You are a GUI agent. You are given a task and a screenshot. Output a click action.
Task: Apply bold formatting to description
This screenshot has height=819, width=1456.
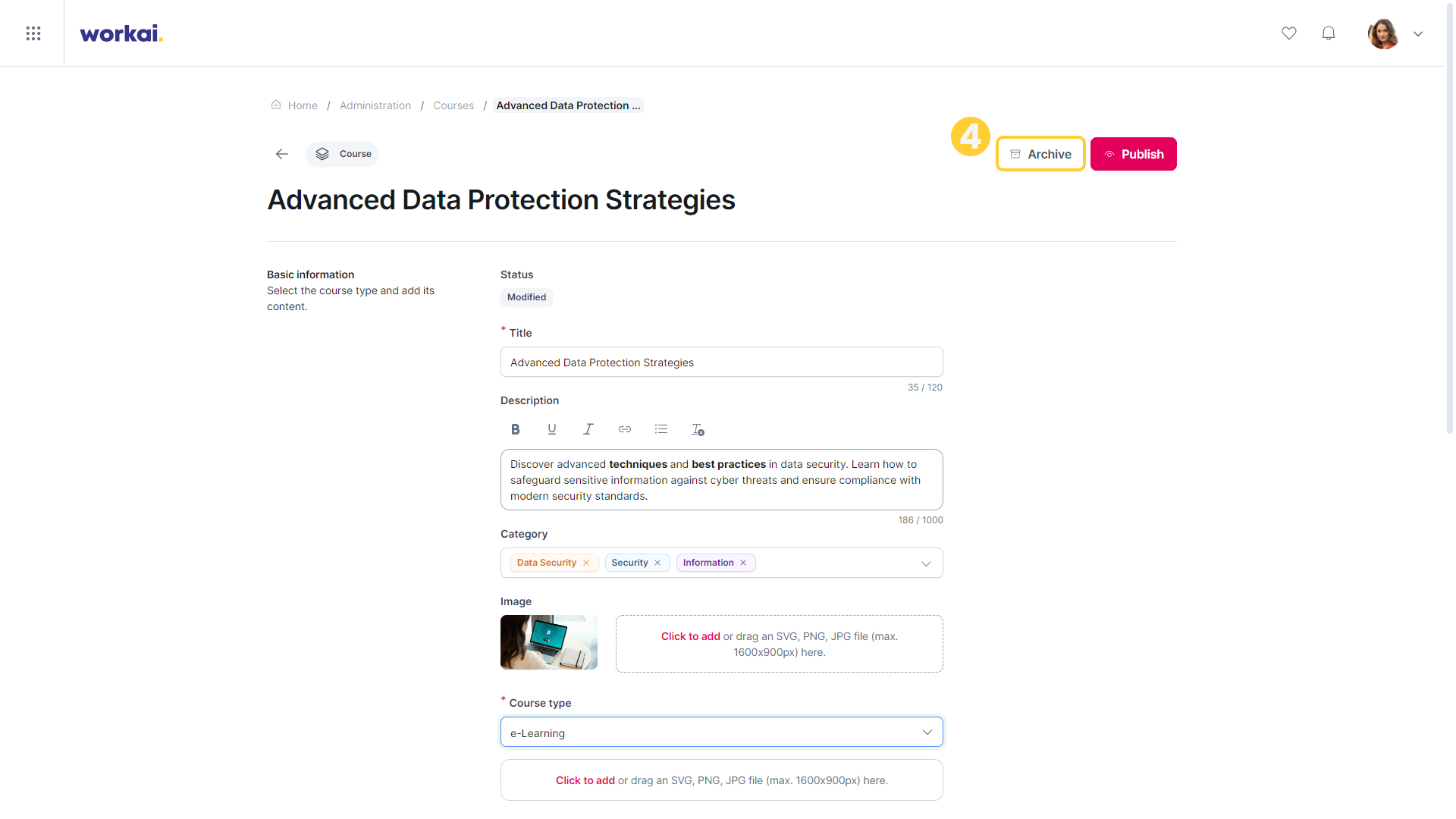click(516, 429)
